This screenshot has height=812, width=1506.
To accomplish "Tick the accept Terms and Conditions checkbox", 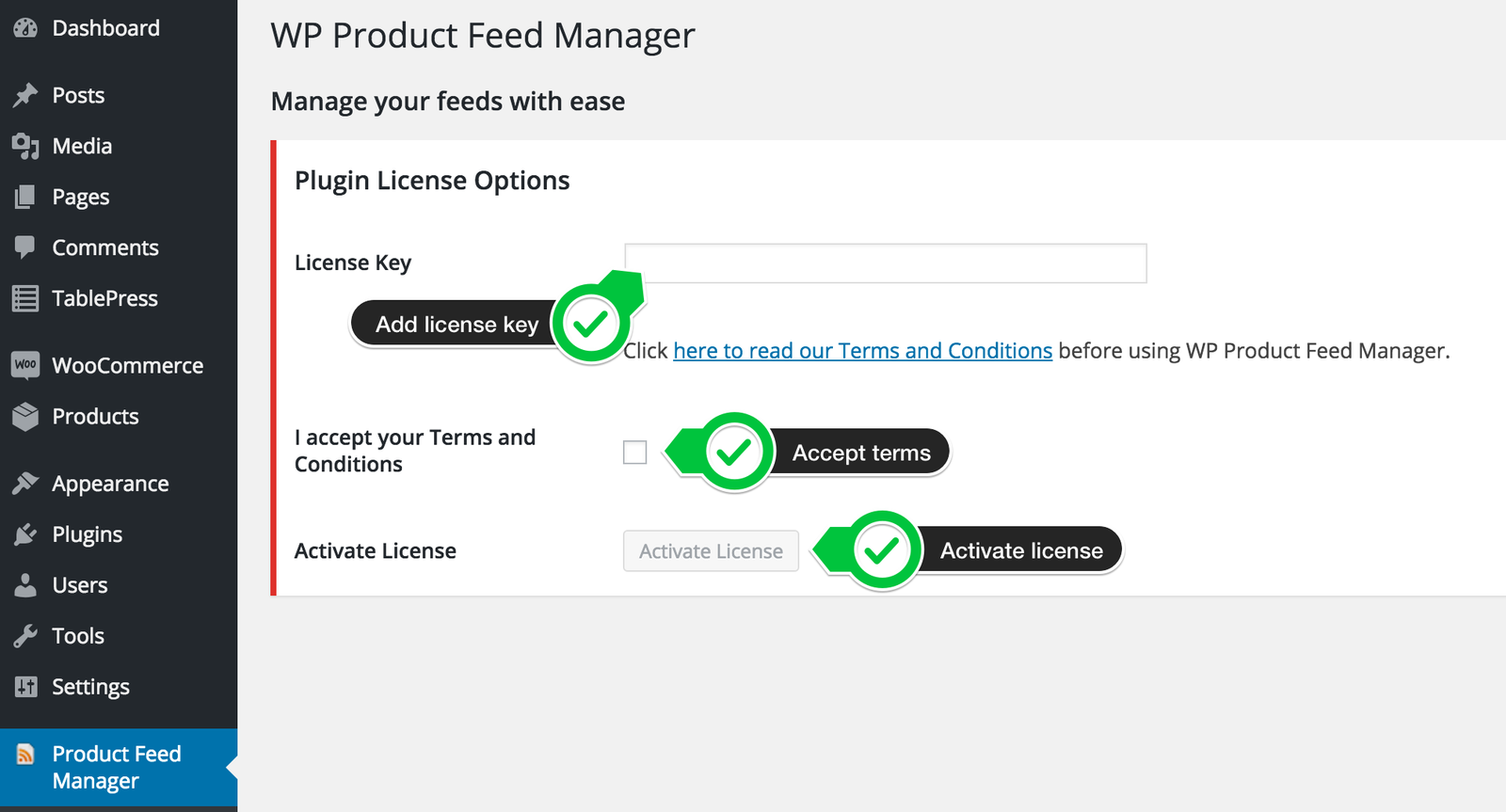I will pyautogui.click(x=635, y=453).
